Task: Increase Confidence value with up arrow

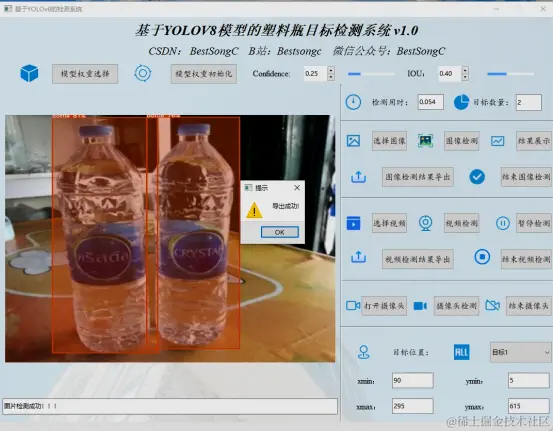Action: (331, 70)
